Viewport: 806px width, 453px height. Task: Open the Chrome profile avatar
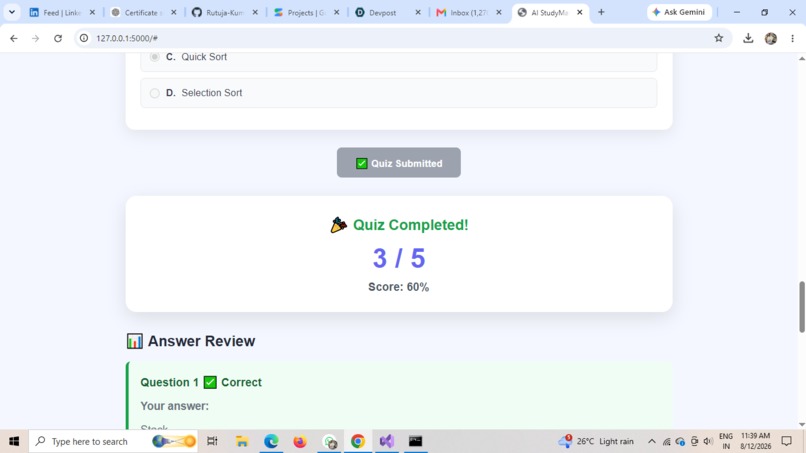[x=771, y=38]
